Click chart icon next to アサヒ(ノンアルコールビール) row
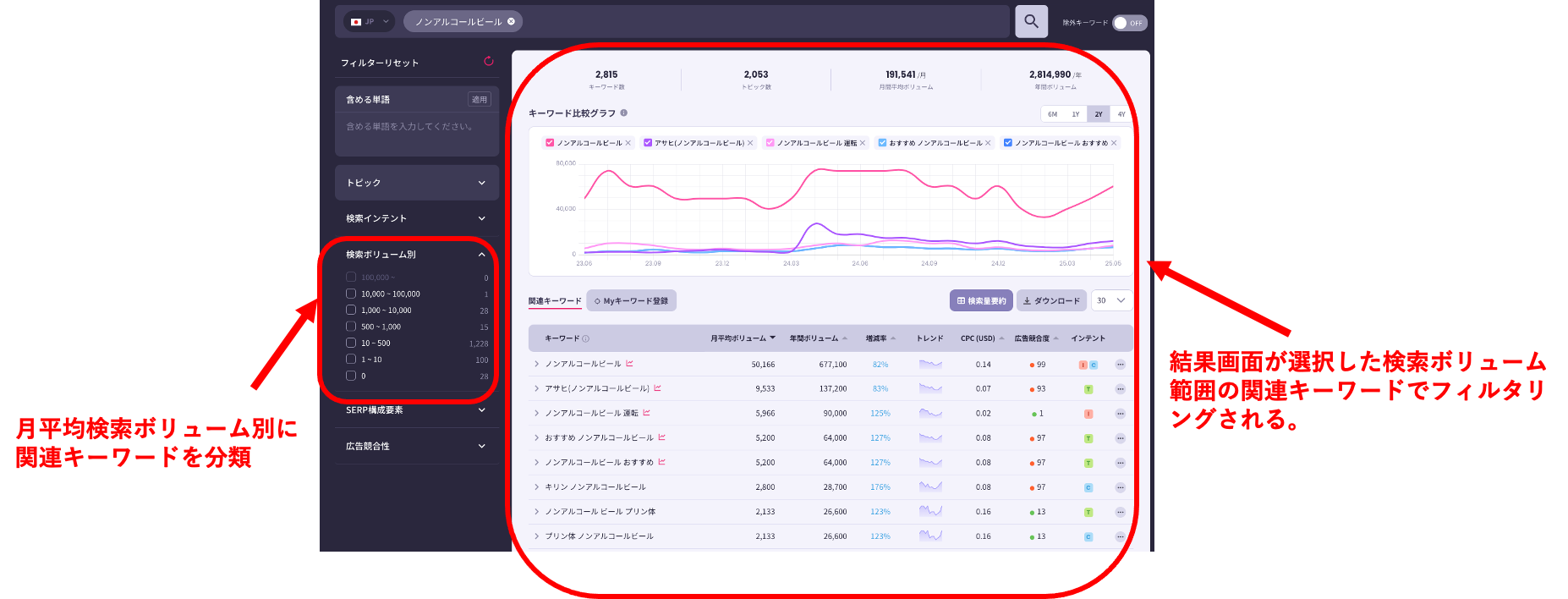1568x599 pixels. point(657,388)
